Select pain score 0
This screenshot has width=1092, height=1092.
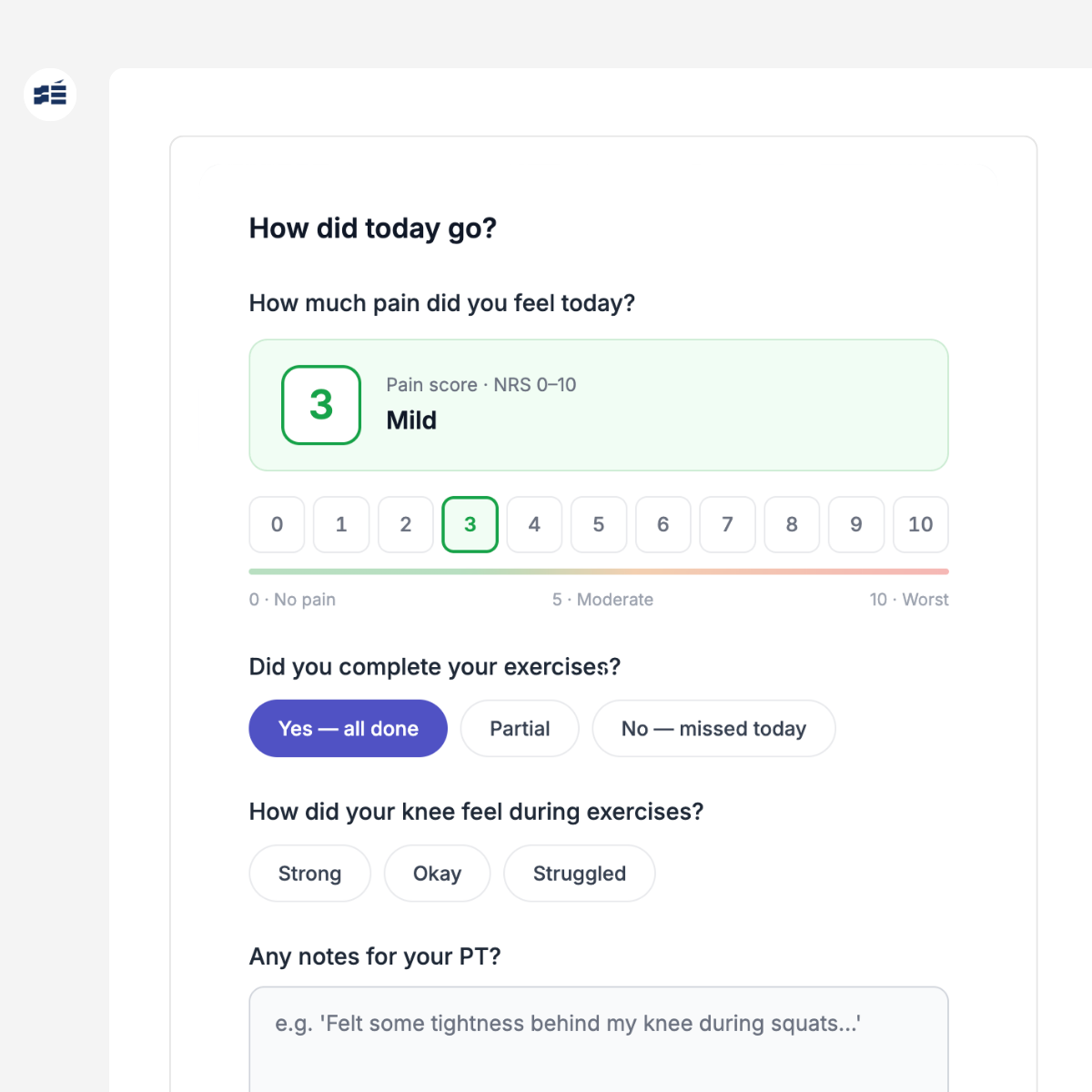pos(277,524)
